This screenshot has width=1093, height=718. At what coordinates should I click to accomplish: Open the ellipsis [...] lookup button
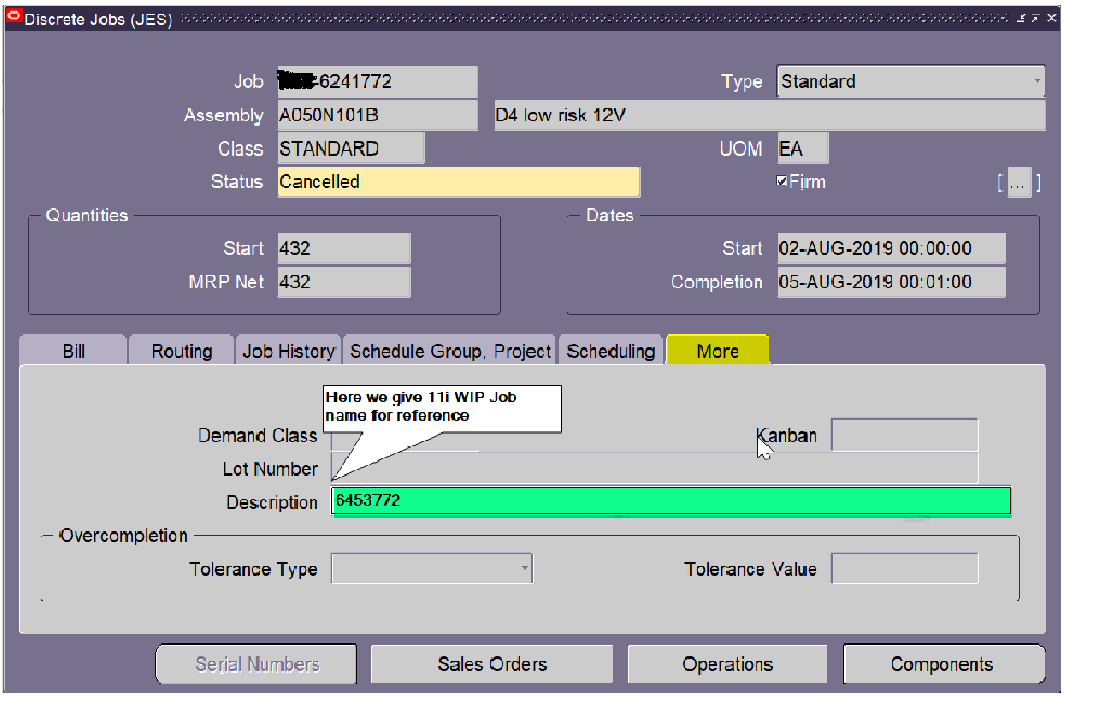pyautogui.click(x=1019, y=182)
